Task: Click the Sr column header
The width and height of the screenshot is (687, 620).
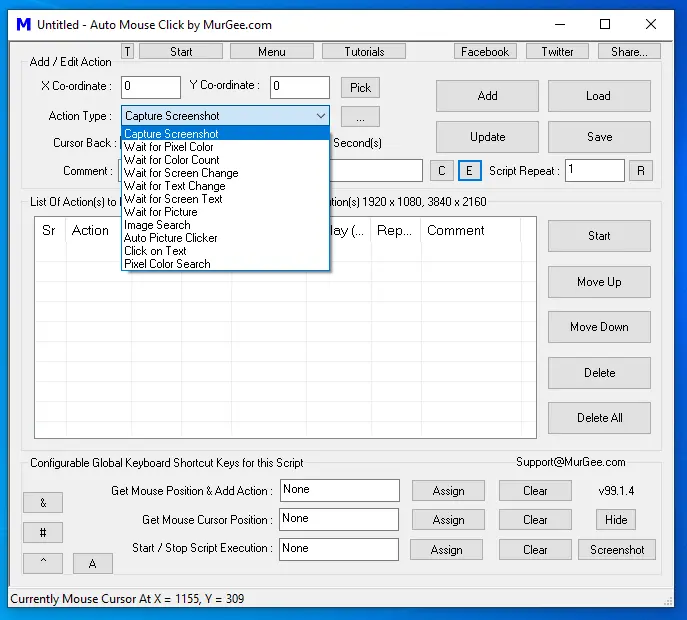Action: pyautogui.click(x=50, y=230)
